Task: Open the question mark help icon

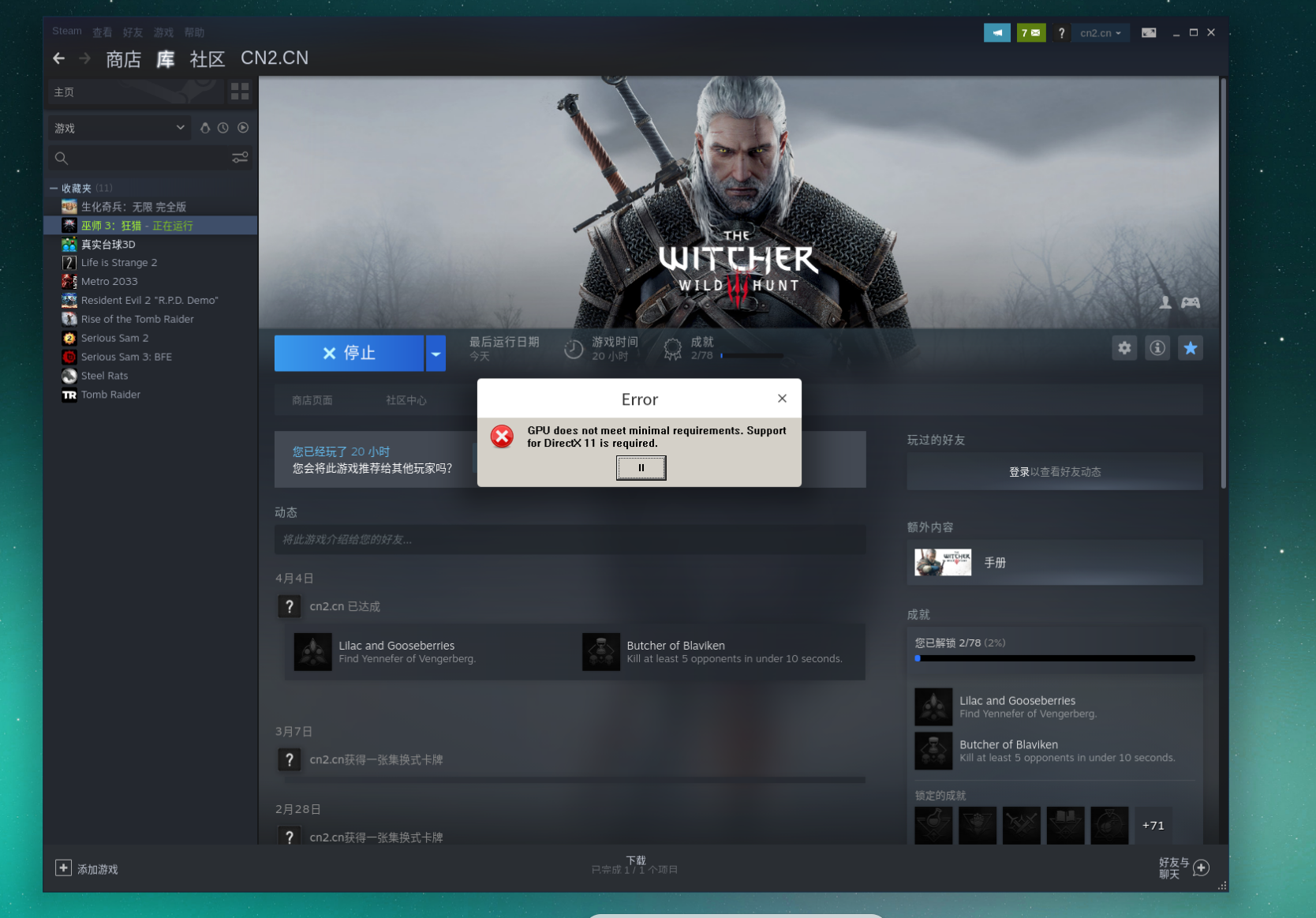Action: (1062, 32)
